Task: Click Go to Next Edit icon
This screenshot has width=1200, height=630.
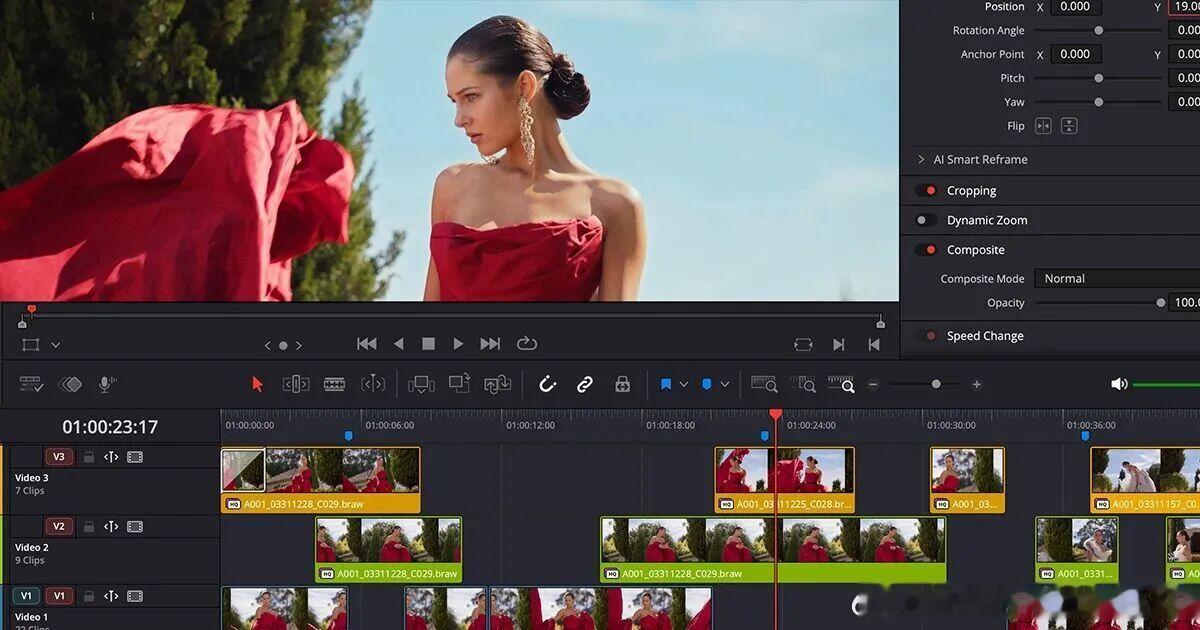Action: coord(838,344)
